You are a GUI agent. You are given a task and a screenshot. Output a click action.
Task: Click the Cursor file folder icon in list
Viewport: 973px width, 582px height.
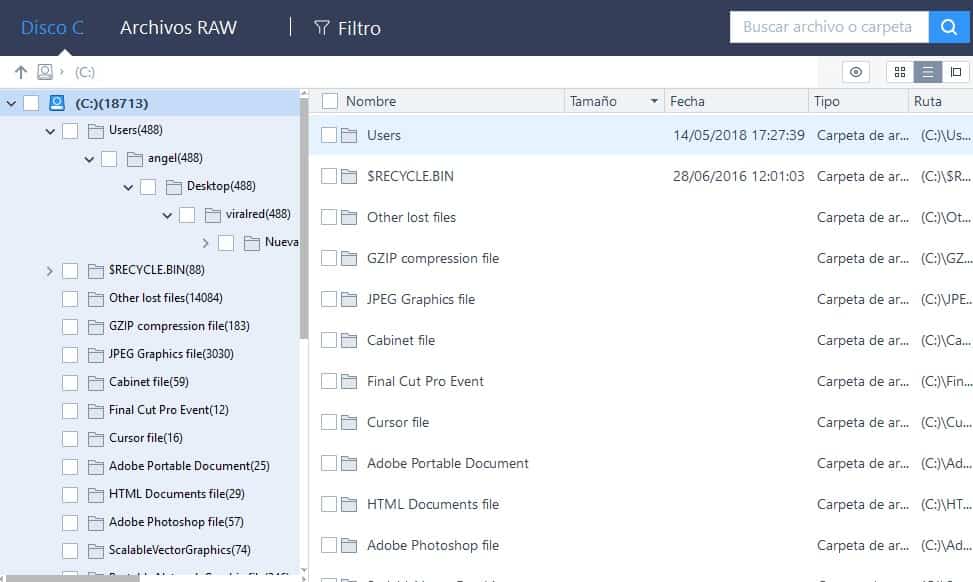(349, 422)
